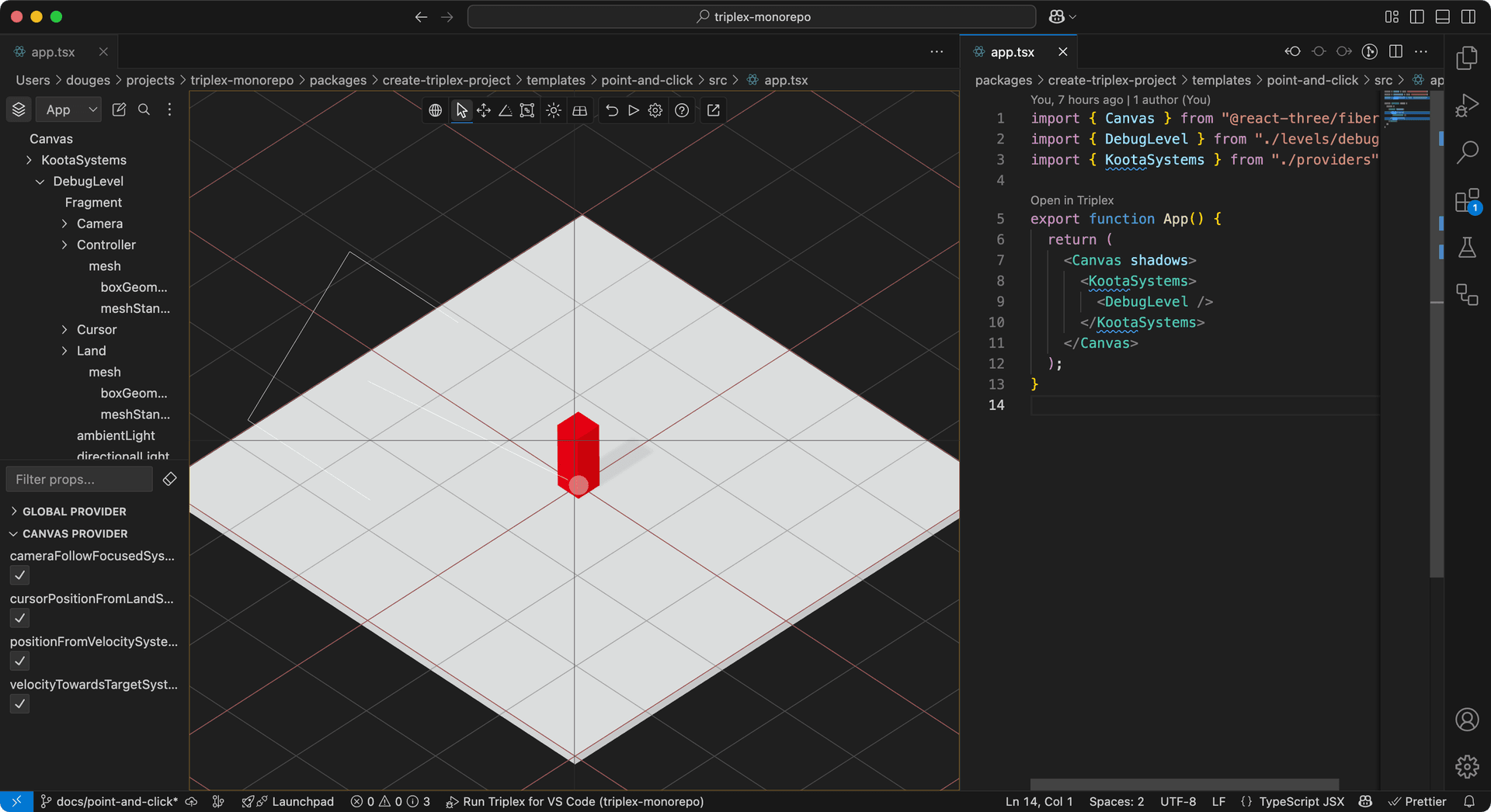
Task: Select ambientLight in the scene tree
Action: point(116,435)
